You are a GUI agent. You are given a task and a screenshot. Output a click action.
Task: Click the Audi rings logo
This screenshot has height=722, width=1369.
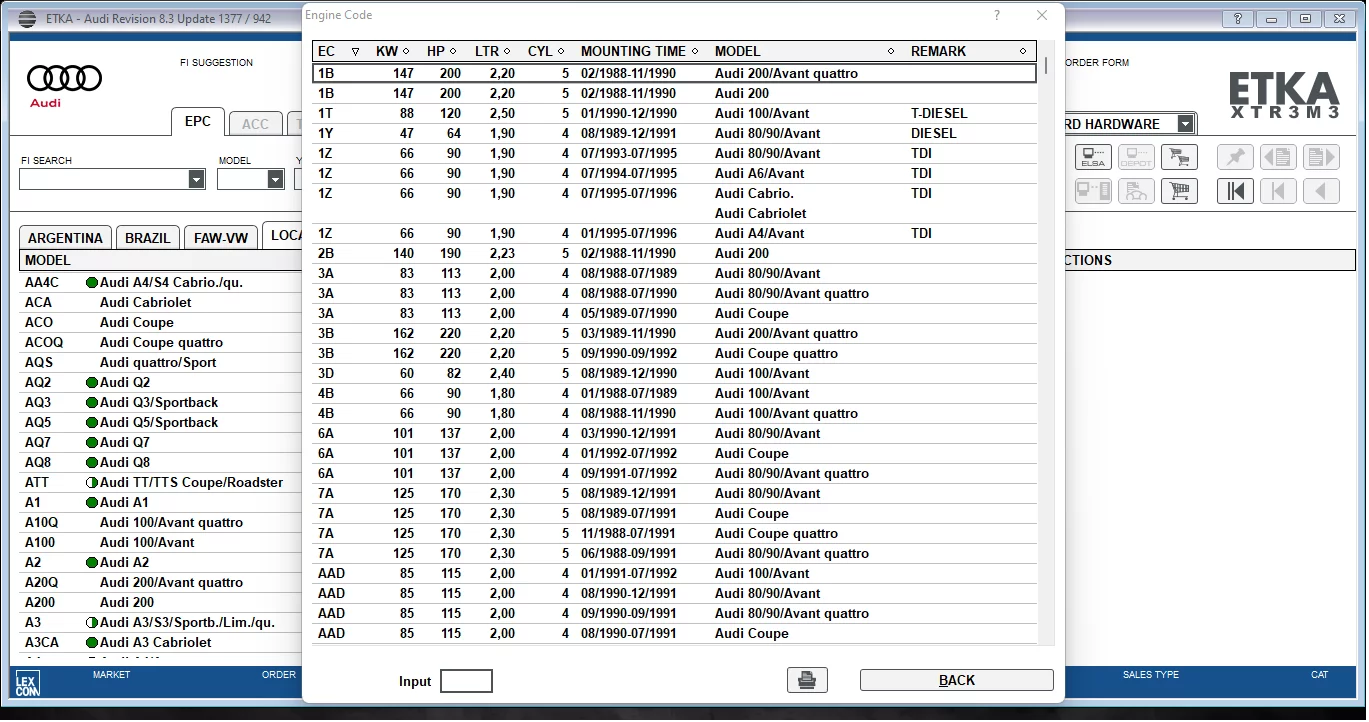point(64,79)
